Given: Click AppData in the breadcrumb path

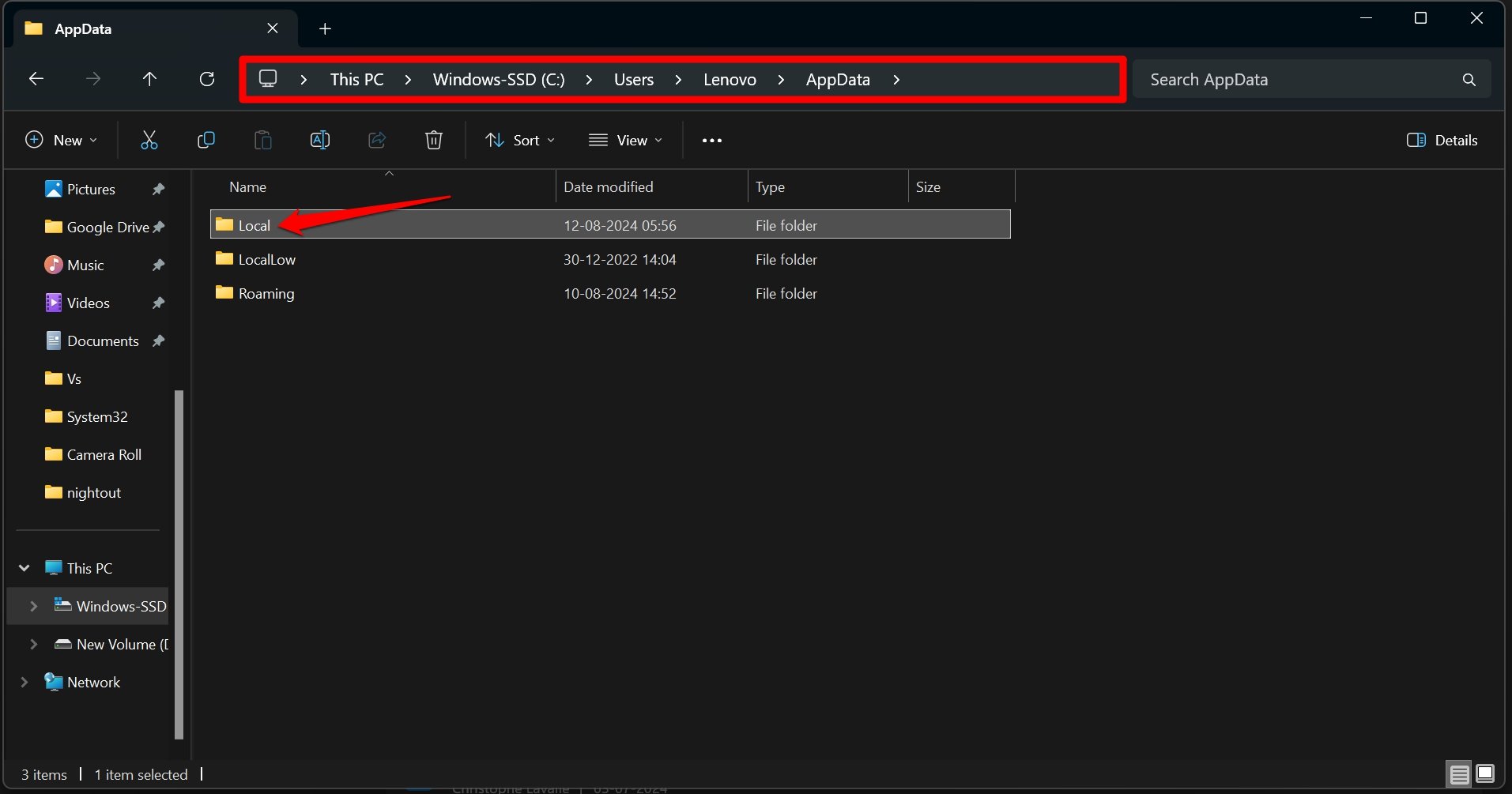Looking at the screenshot, I should [x=838, y=80].
